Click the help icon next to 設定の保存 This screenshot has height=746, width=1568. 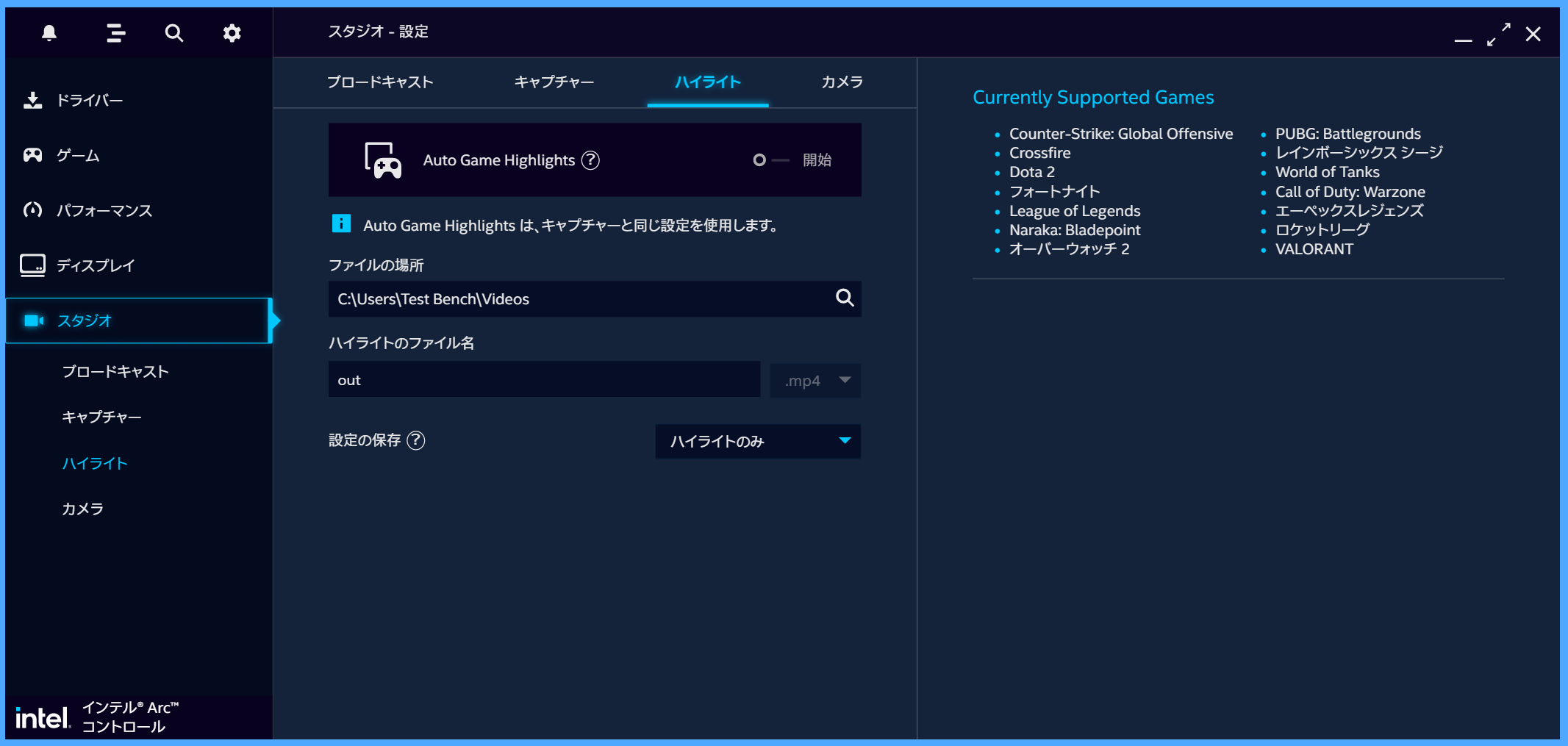416,440
